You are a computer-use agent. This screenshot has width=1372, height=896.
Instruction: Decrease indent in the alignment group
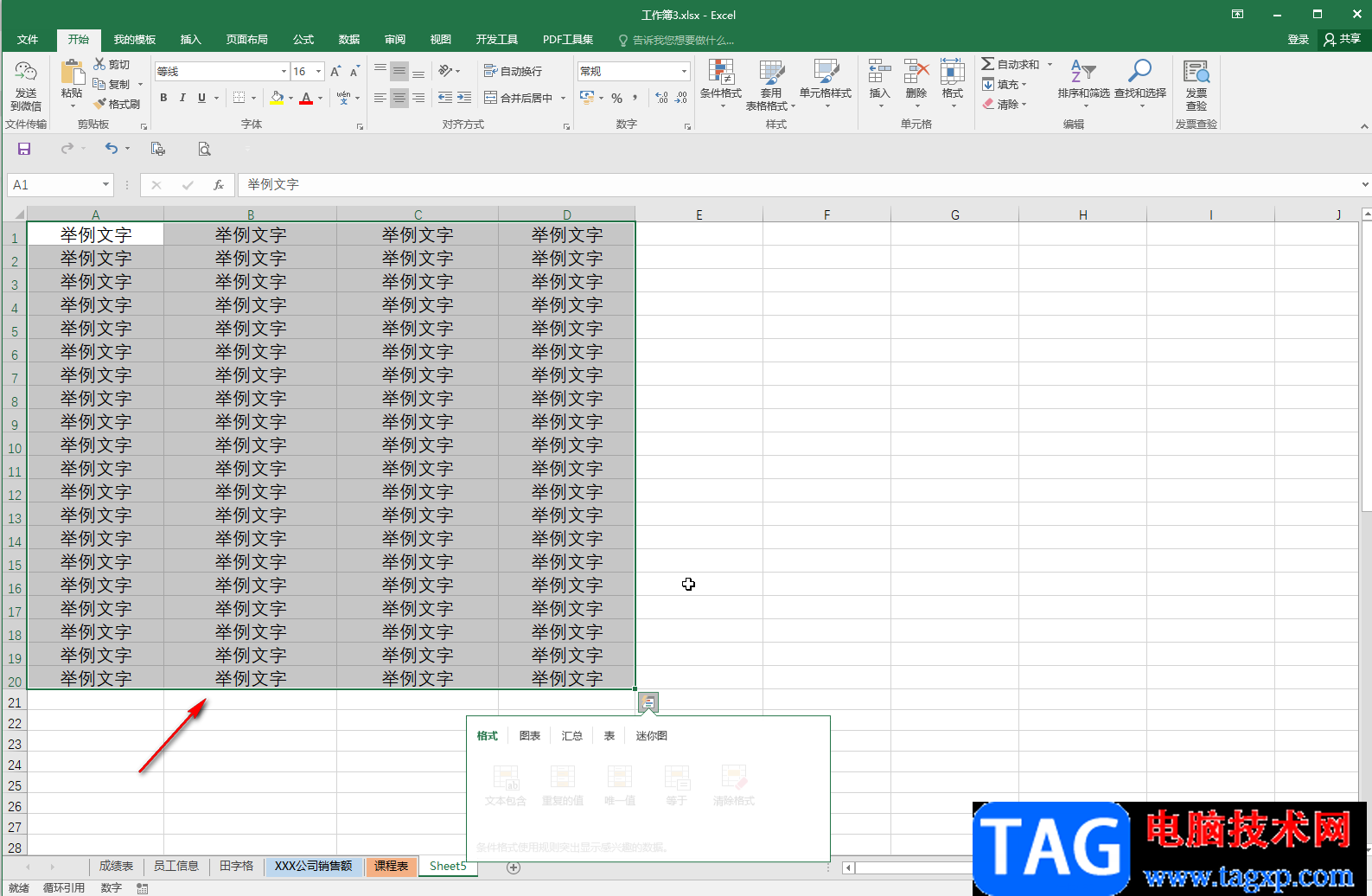445,98
